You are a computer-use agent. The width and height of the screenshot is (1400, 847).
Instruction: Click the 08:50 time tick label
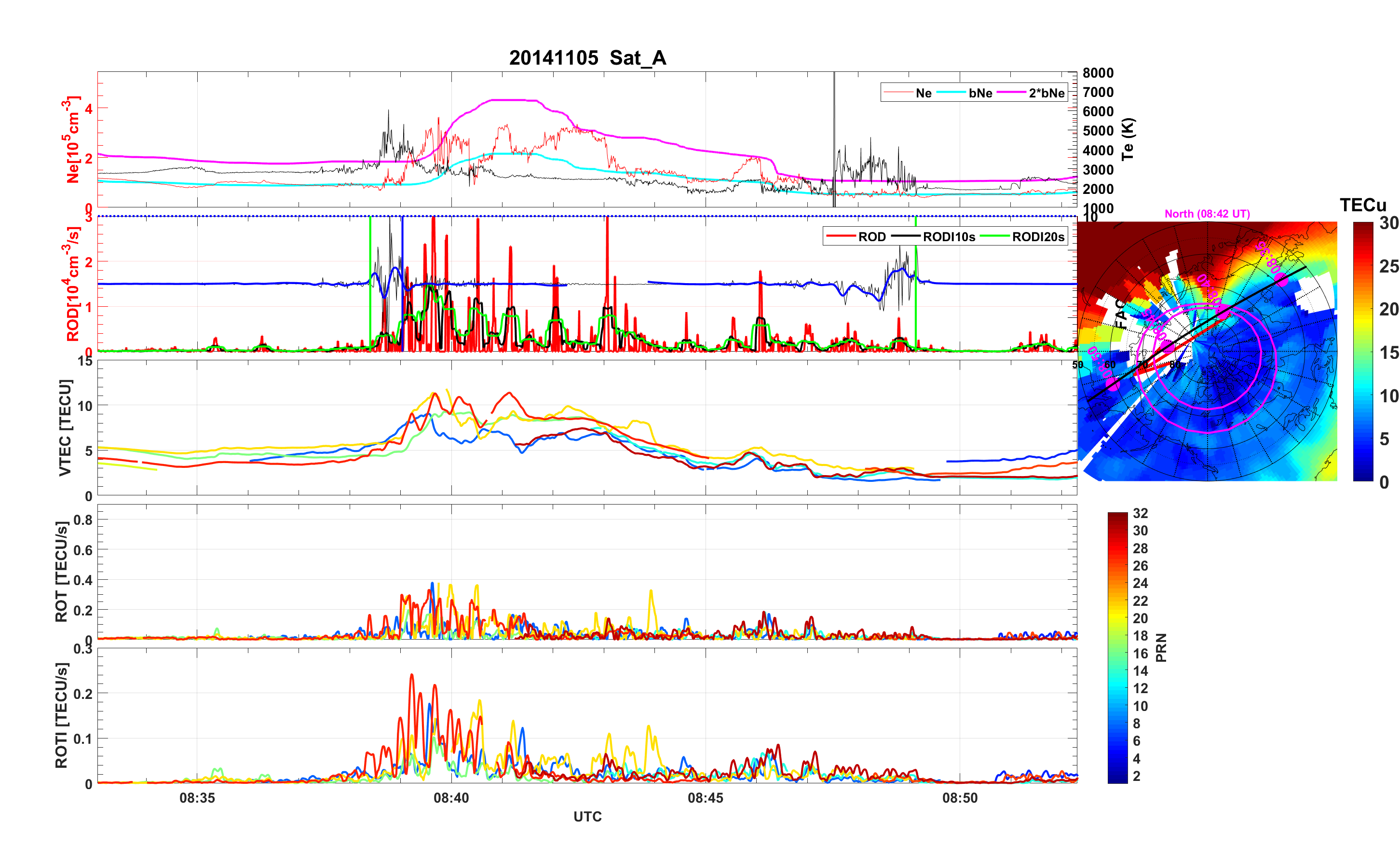click(960, 797)
